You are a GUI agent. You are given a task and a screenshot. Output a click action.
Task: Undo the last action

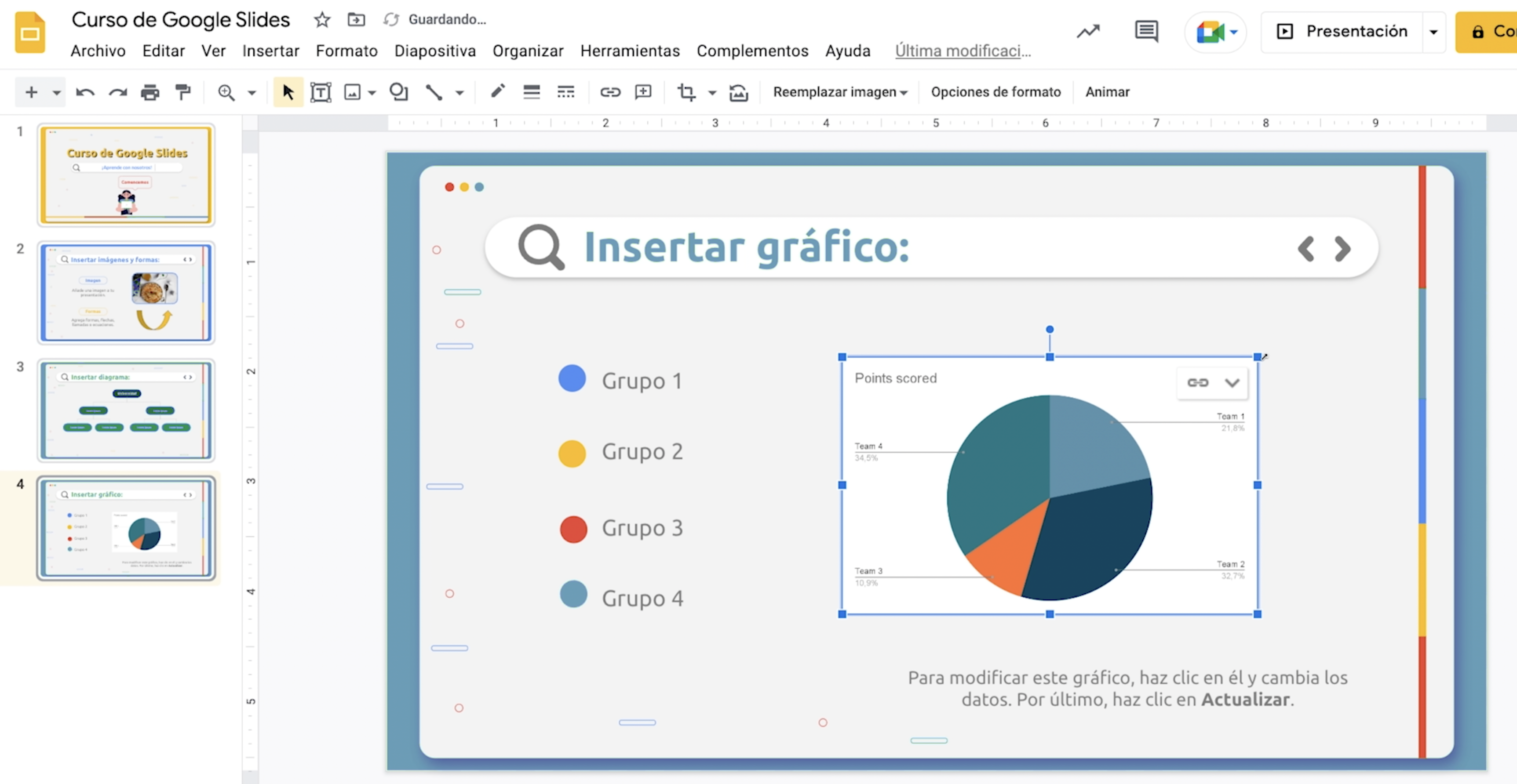click(84, 92)
